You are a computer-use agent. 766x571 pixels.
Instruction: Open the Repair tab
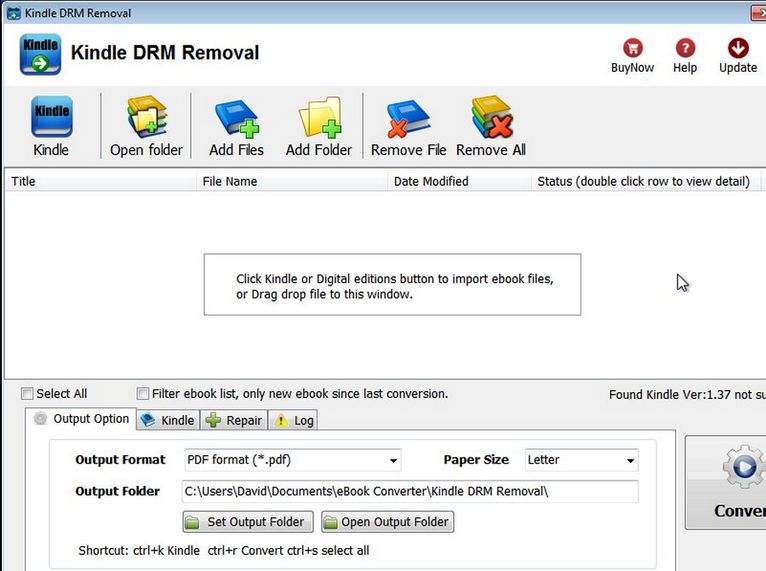234,420
